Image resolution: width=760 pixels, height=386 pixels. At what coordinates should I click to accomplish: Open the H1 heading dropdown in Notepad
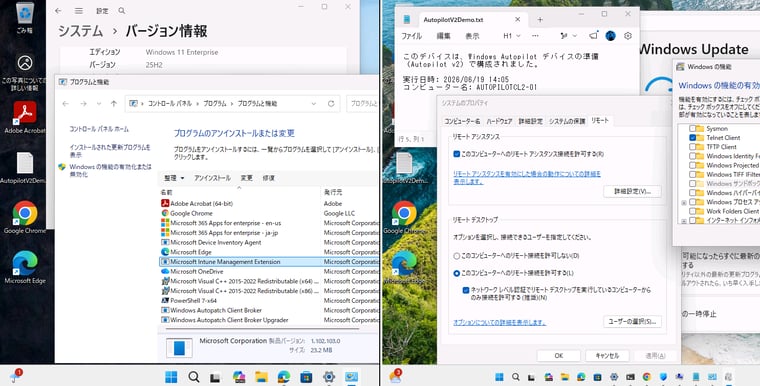point(512,36)
